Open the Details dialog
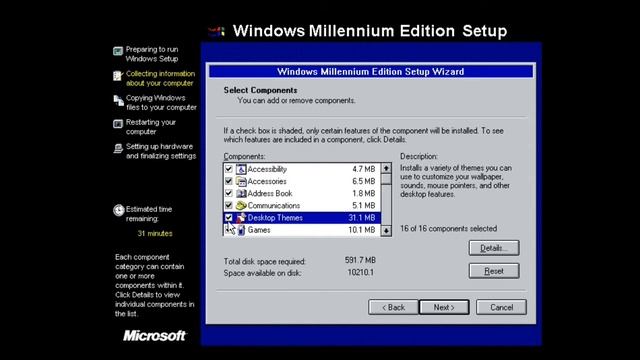 pyautogui.click(x=494, y=248)
